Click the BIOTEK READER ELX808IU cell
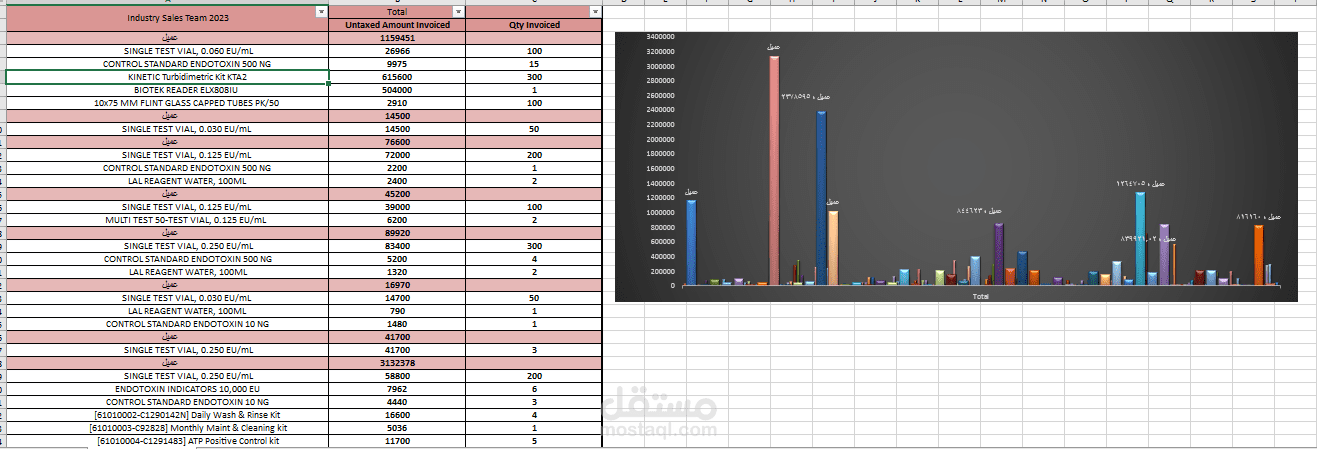This screenshot has height=449, width=1317. coord(167,89)
